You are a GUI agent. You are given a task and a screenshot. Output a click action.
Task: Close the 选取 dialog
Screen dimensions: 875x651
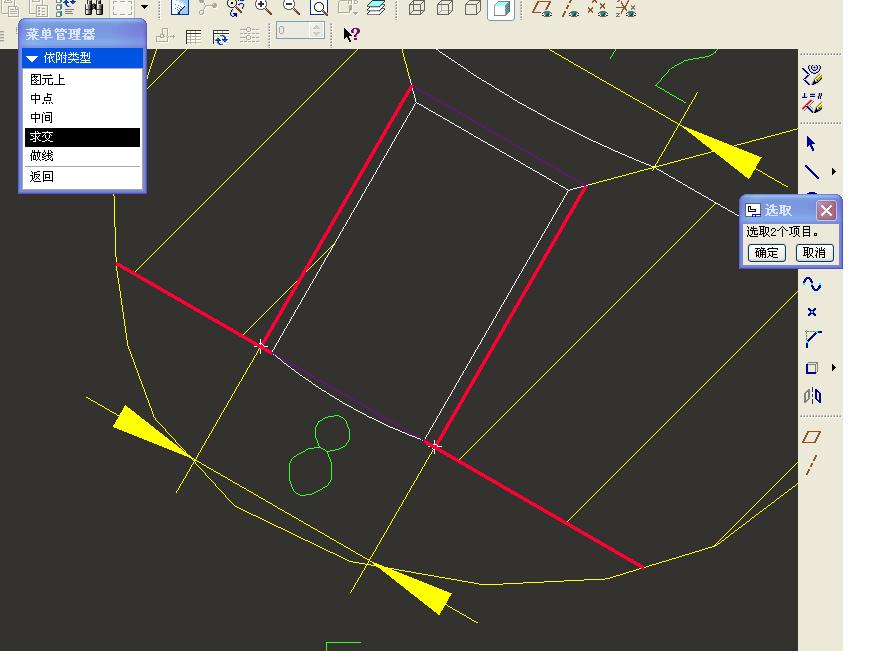pos(826,210)
